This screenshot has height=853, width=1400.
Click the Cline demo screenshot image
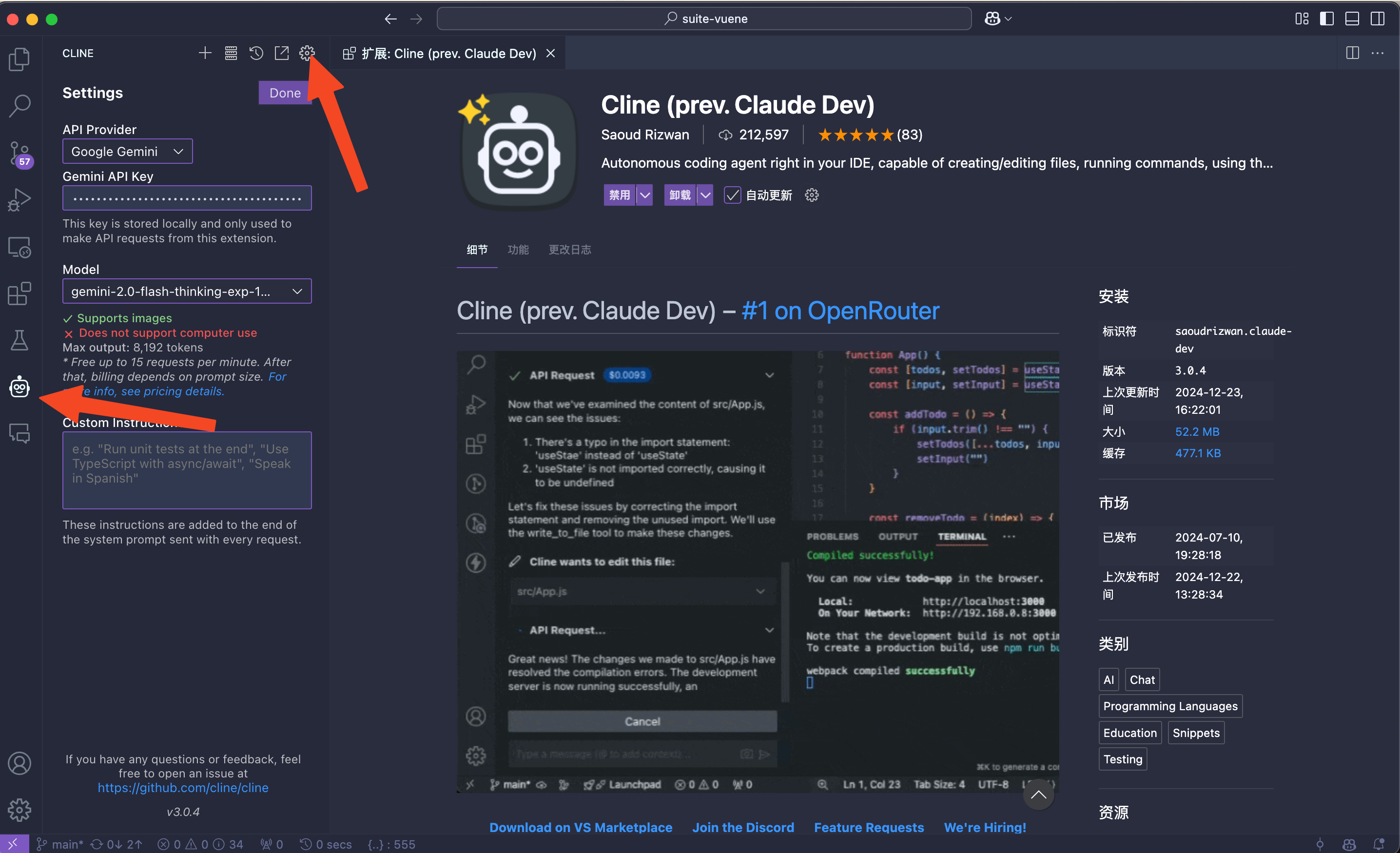pos(758,571)
